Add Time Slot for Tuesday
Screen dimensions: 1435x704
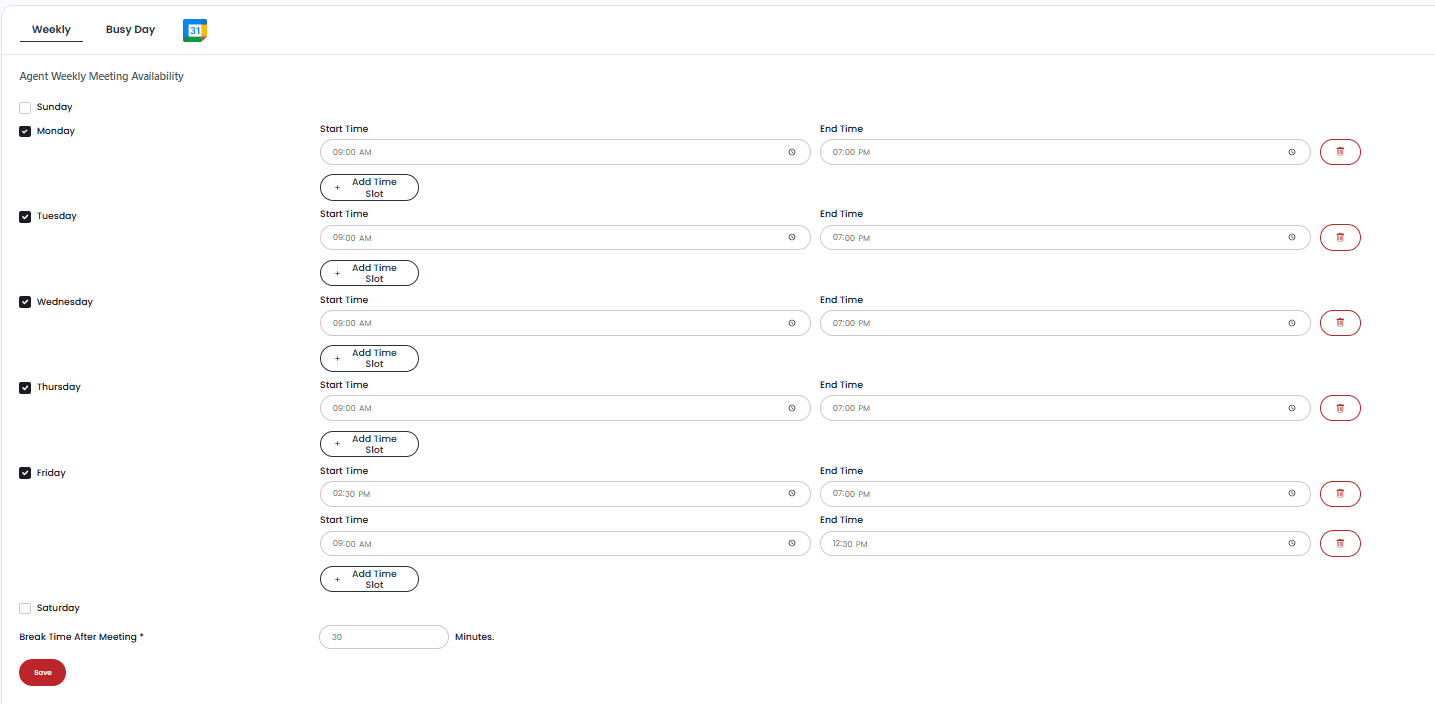(369, 273)
